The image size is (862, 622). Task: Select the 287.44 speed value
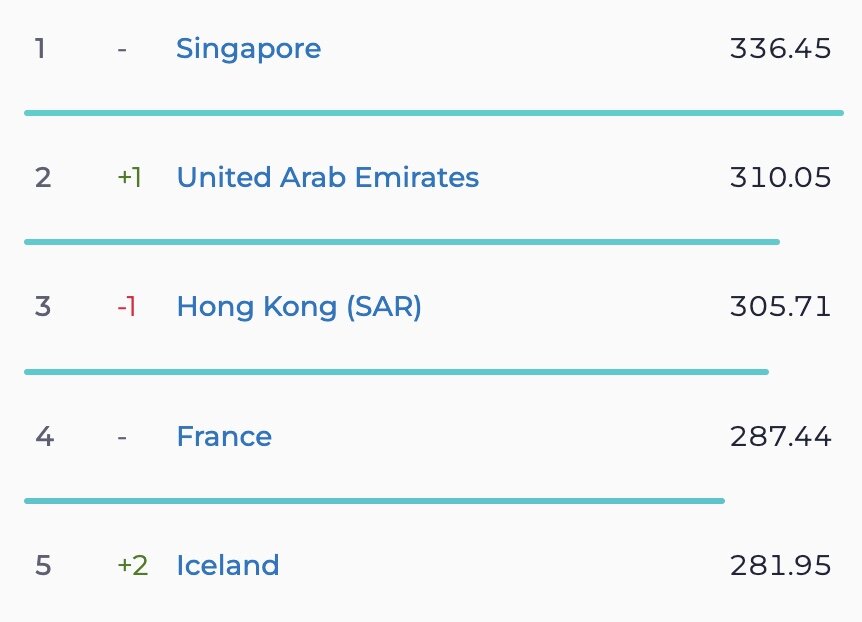coord(780,436)
